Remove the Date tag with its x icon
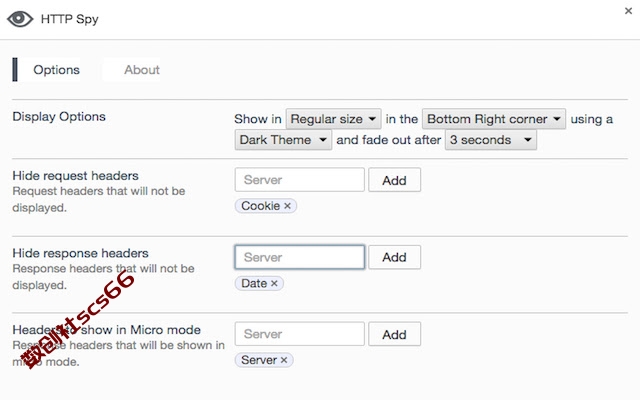Screen dimensions: 640x400 [x=274, y=283]
